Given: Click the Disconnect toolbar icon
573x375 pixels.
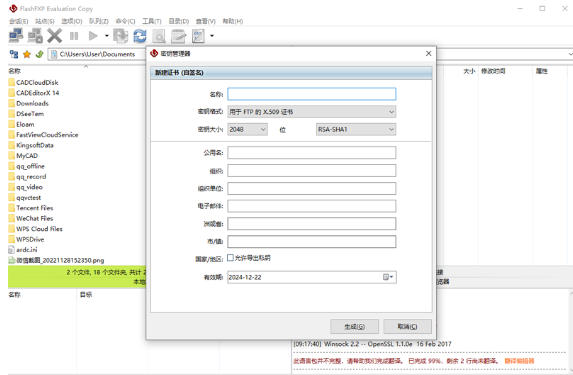Looking at the screenshot, I should pyautogui.click(x=35, y=35).
